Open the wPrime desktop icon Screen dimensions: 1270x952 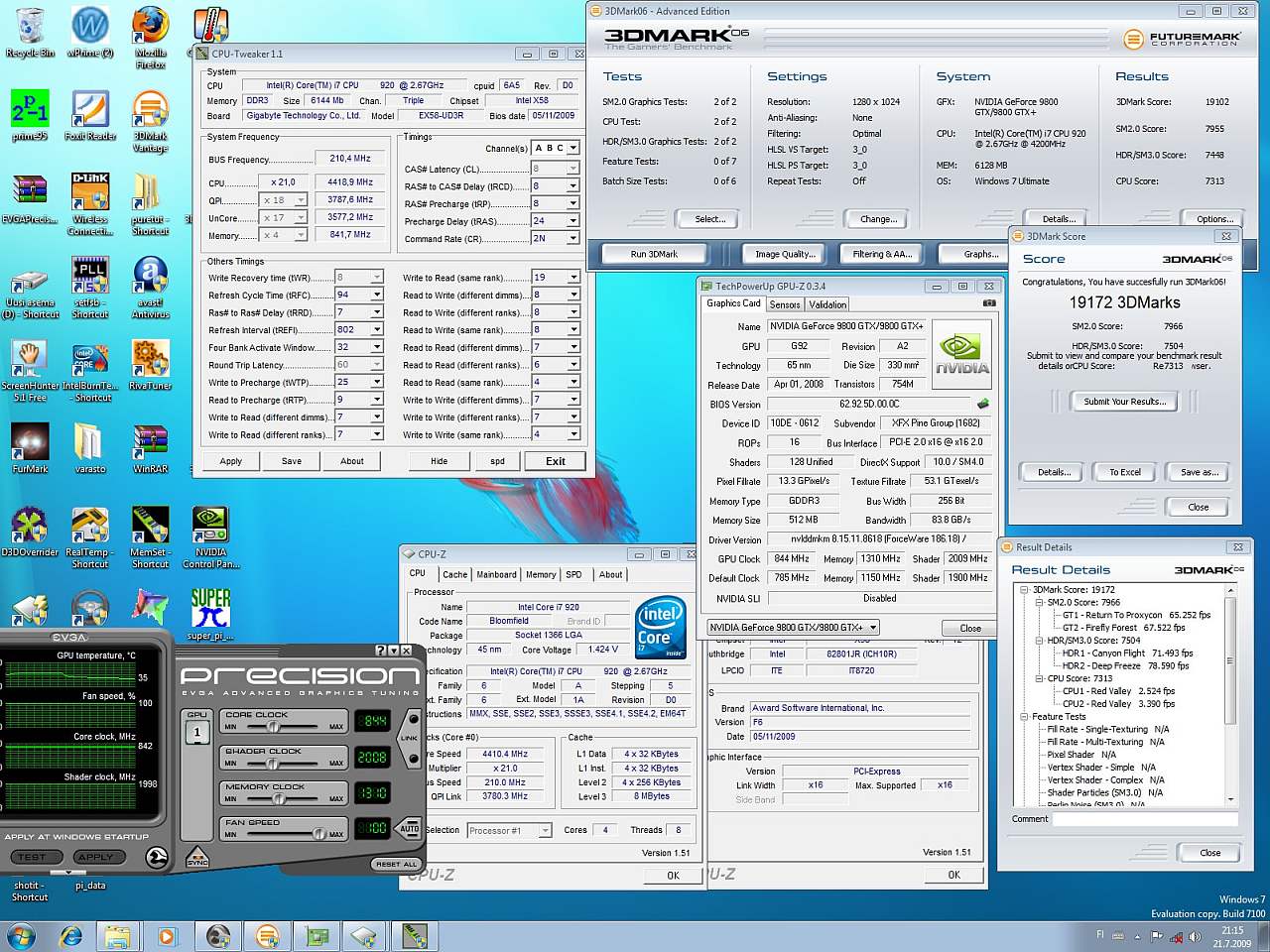(90, 32)
